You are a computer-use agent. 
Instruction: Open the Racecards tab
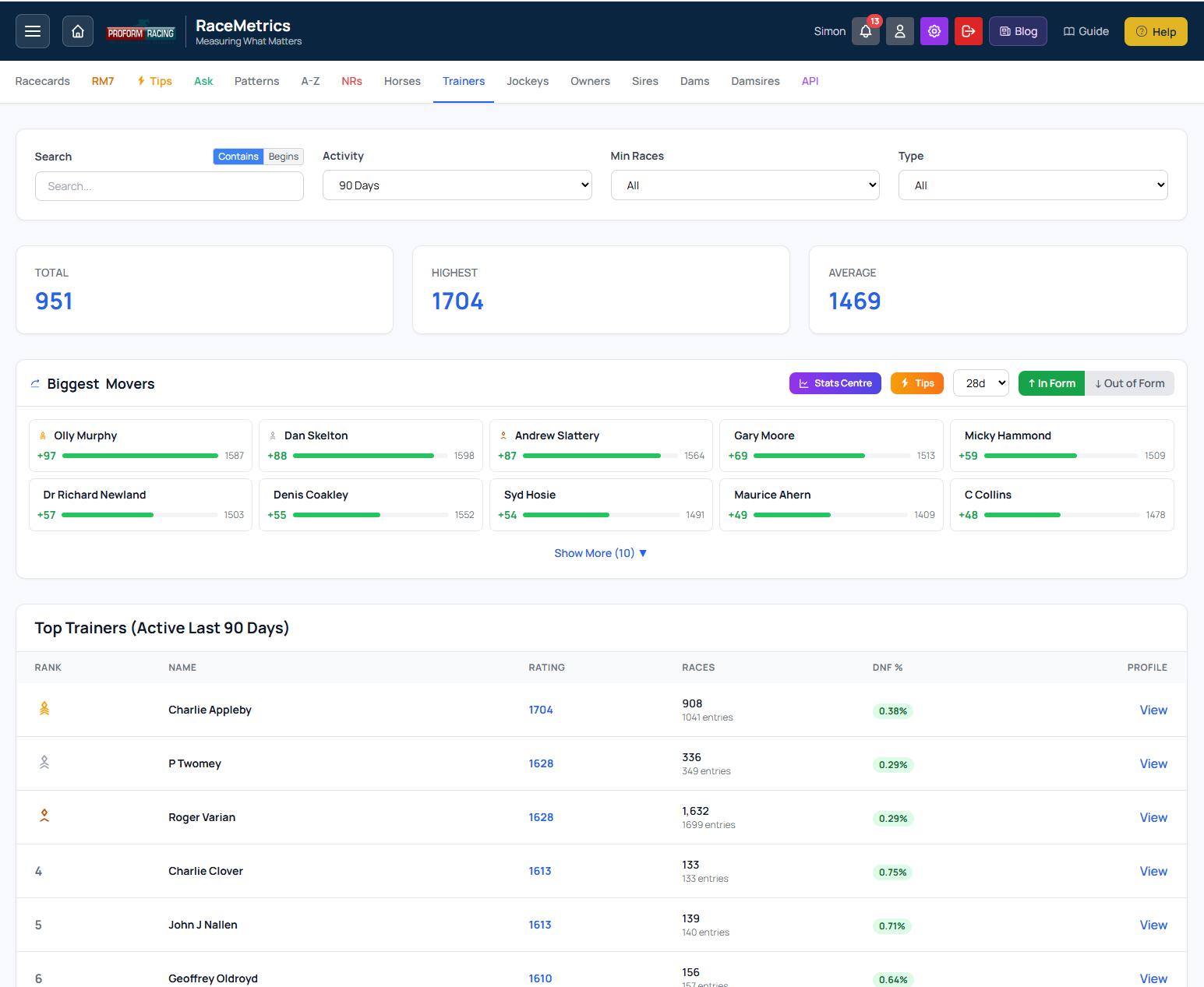pos(43,81)
